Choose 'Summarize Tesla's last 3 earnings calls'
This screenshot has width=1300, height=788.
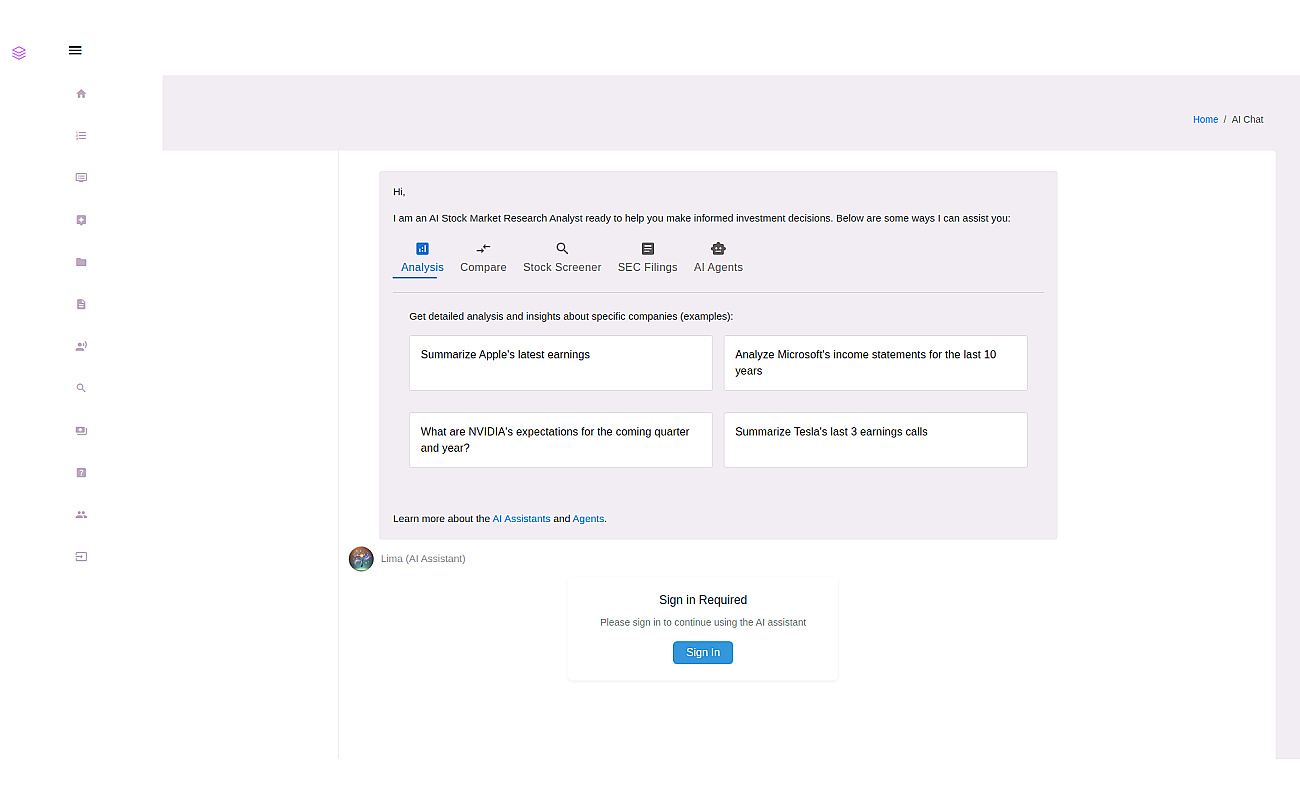coord(876,440)
